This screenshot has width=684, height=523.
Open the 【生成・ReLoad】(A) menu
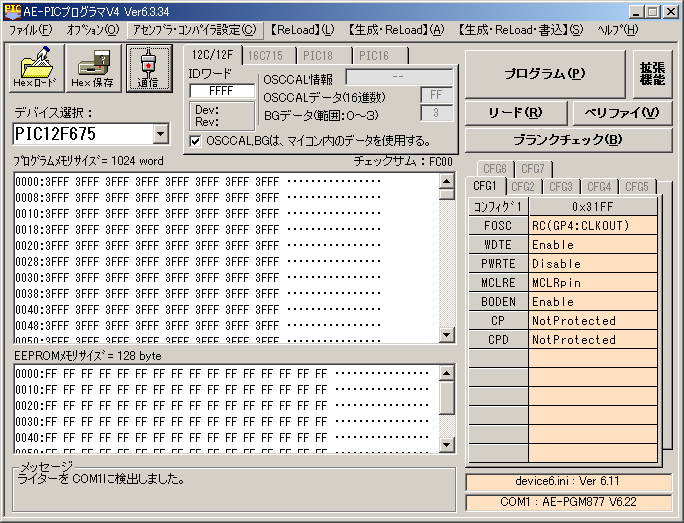[x=396, y=30]
